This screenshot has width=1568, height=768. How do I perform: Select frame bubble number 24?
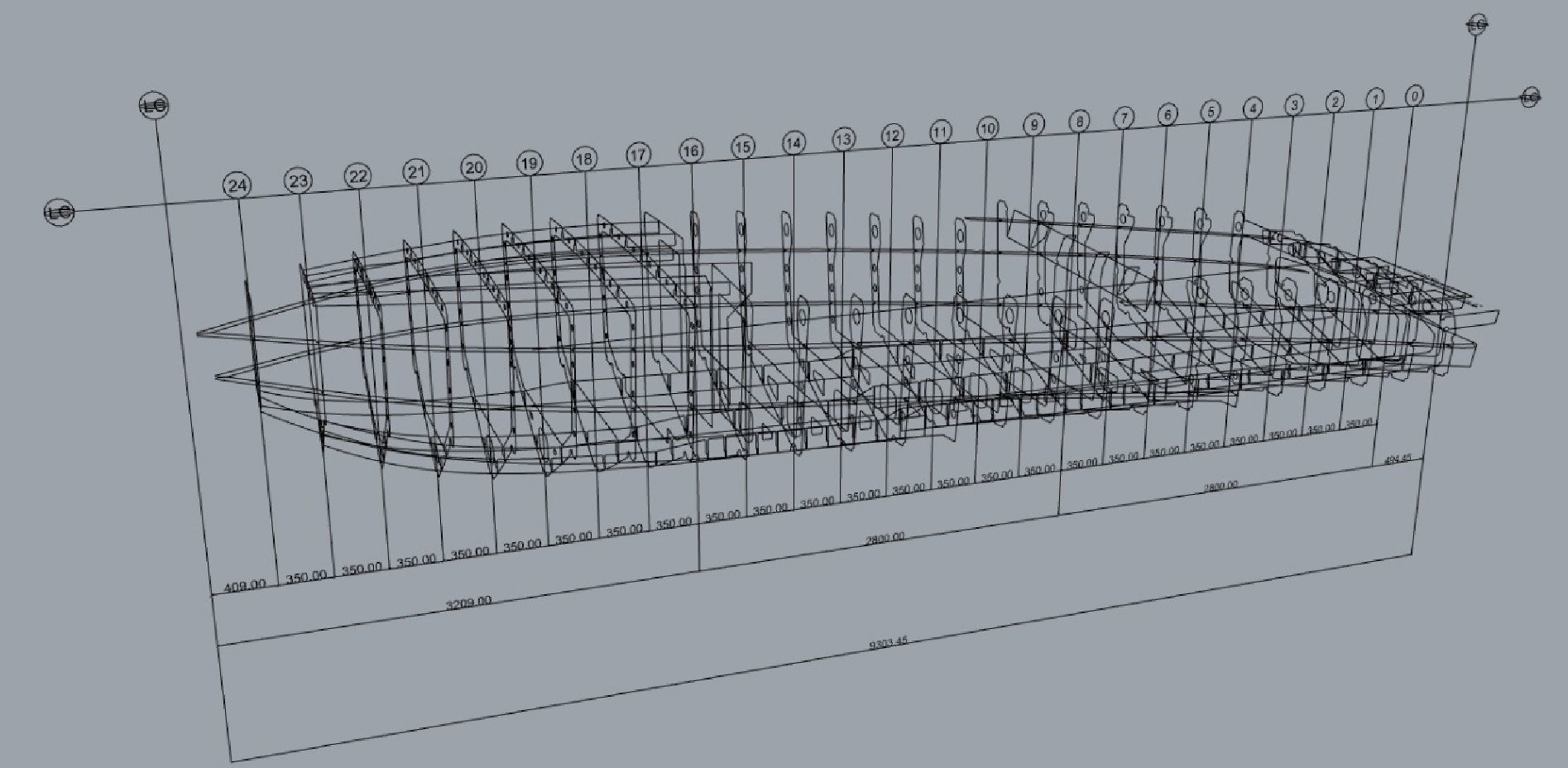click(x=237, y=185)
